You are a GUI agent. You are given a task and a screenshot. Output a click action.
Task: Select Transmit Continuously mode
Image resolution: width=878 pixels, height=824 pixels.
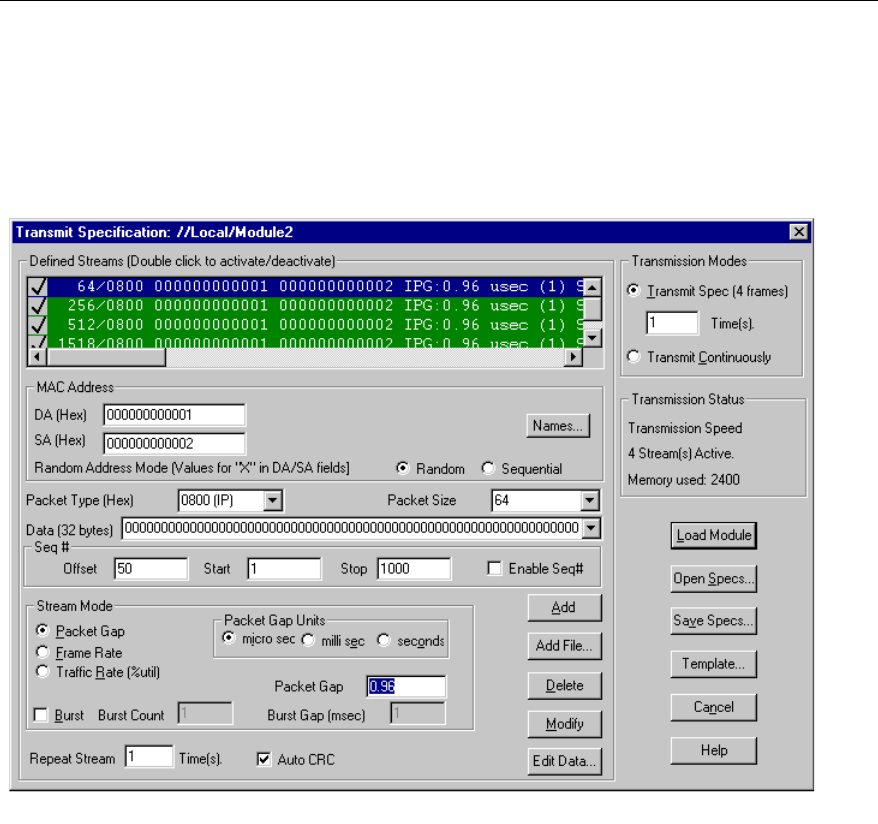(633, 357)
